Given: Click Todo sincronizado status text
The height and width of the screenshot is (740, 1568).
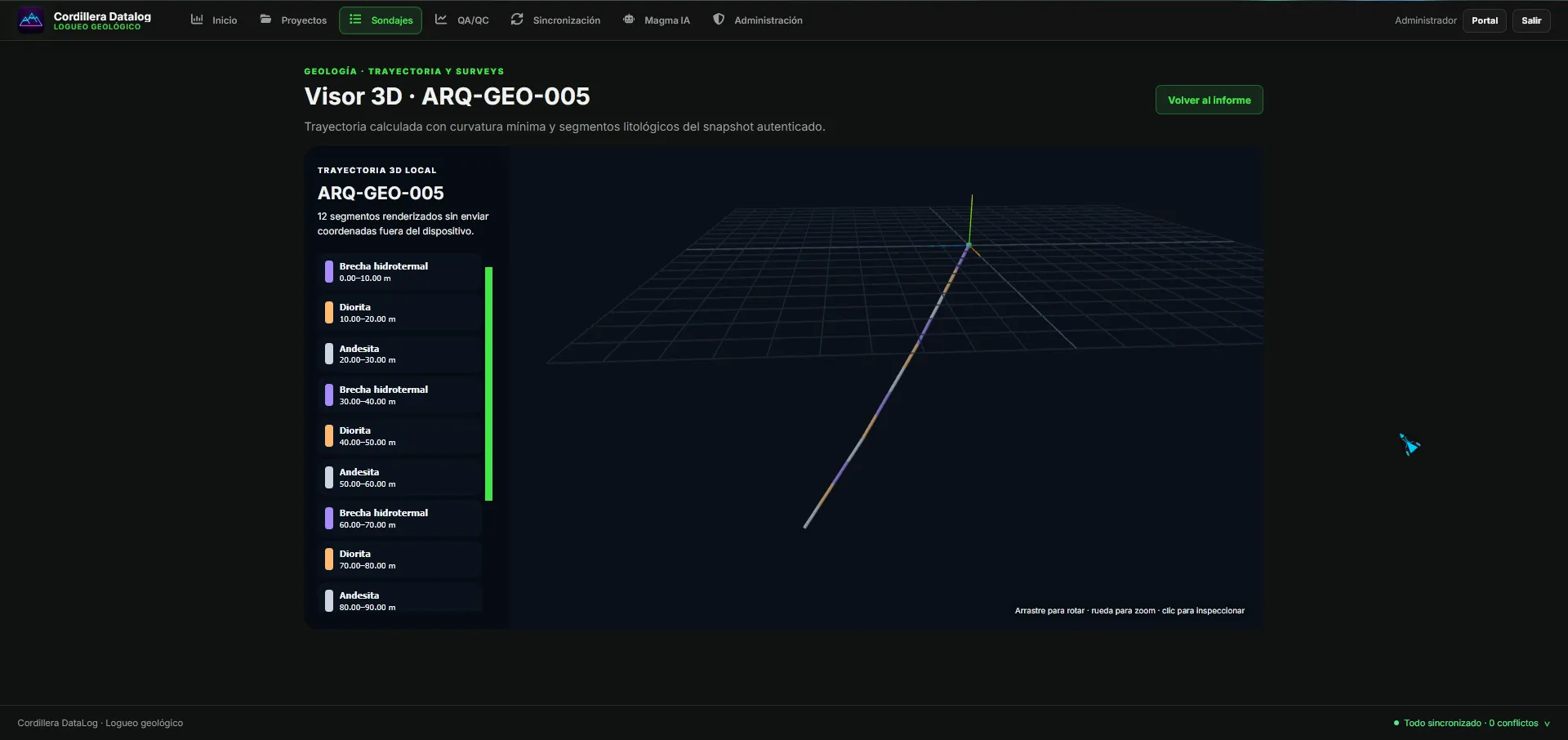Looking at the screenshot, I should click(x=1471, y=723).
